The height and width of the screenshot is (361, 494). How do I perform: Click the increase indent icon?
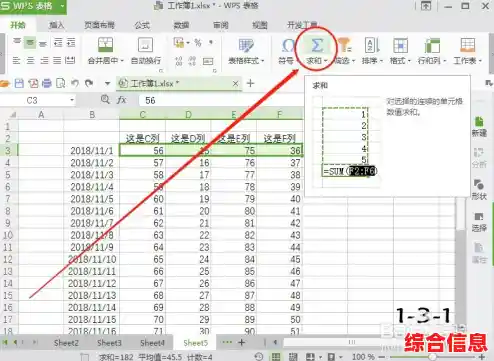tap(71, 42)
